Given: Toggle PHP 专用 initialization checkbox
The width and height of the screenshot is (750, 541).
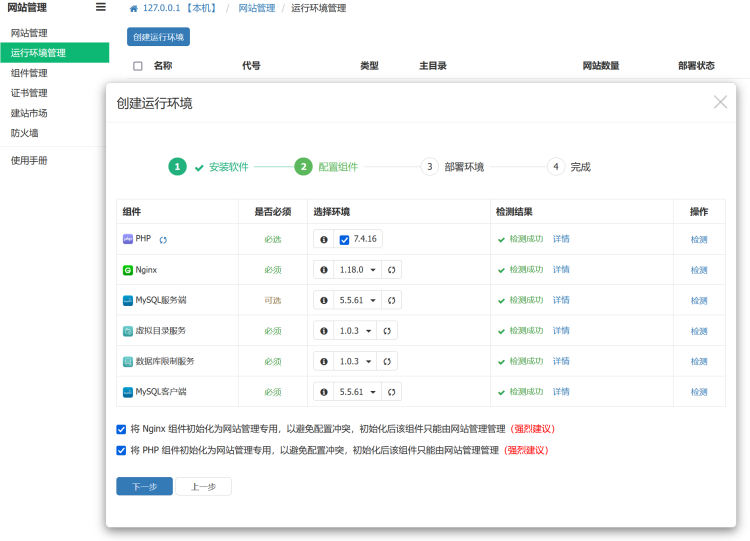Looking at the screenshot, I should pos(121,451).
